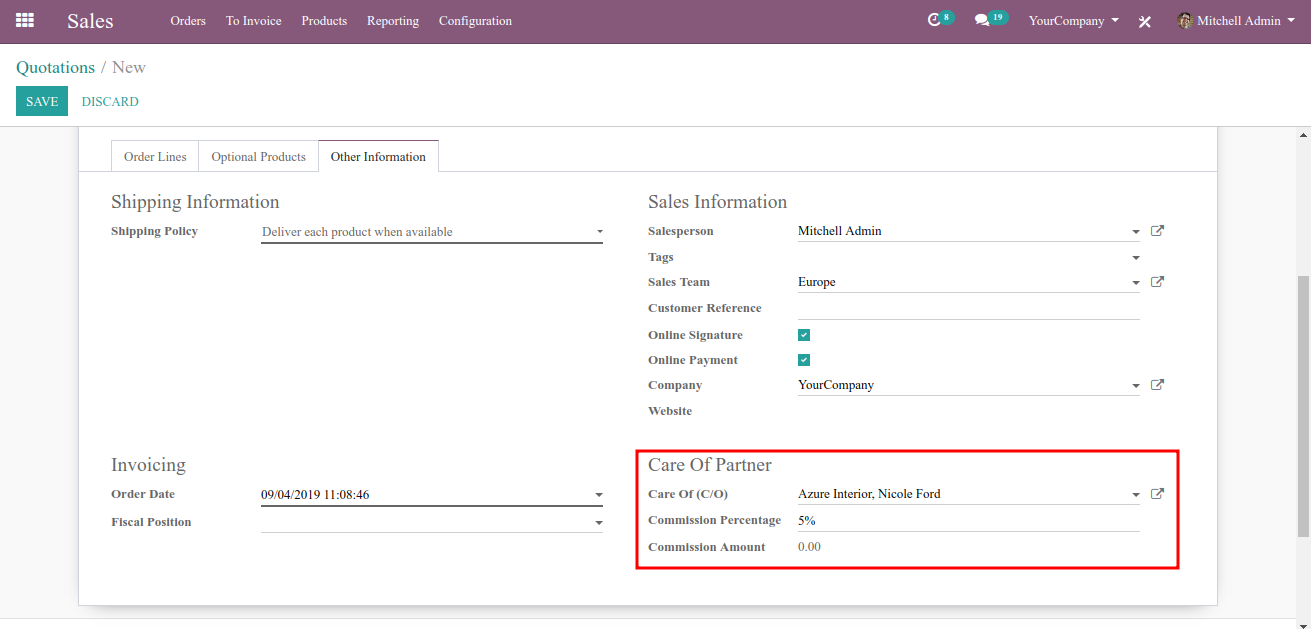This screenshot has height=632, width=1313.
Task: Open the YourCompany switcher dropdown
Action: pyautogui.click(x=1074, y=21)
